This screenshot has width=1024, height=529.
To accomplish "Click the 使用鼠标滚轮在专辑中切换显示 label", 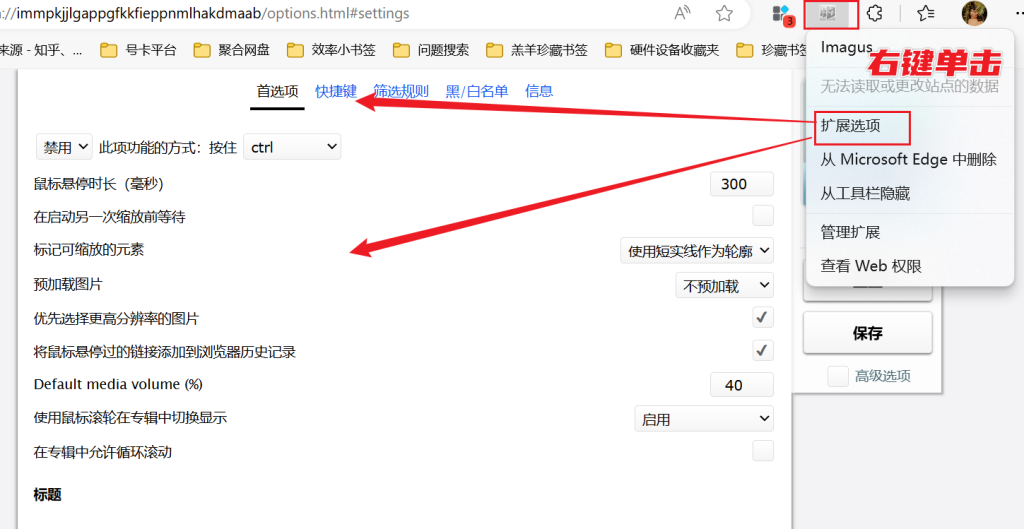I will 130,418.
